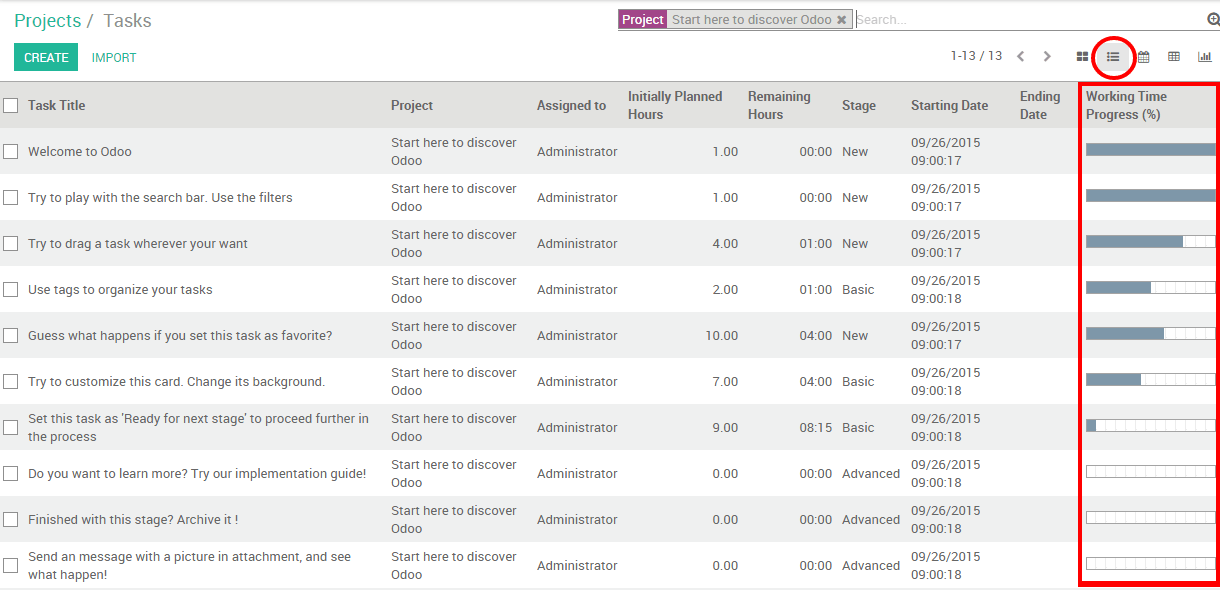Click the IMPORT button

[113, 57]
